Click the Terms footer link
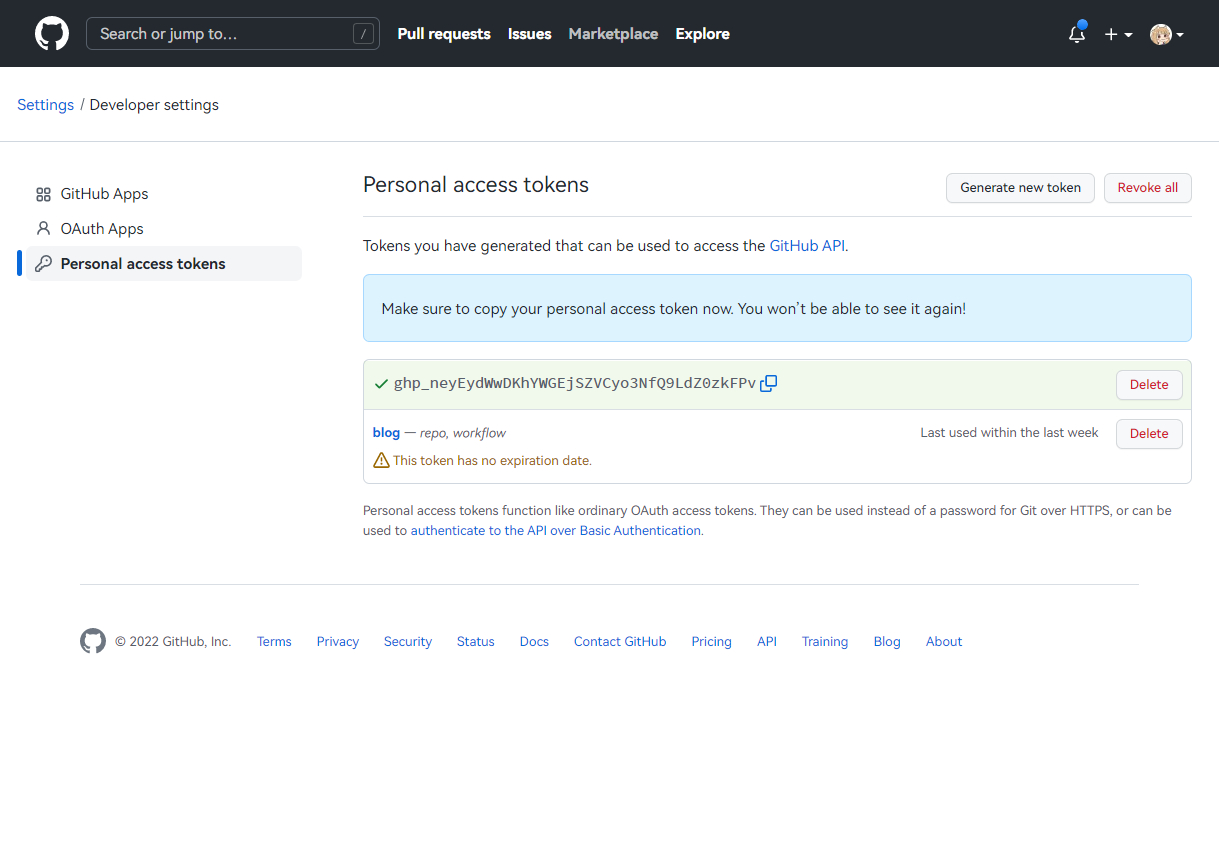 click(x=274, y=642)
